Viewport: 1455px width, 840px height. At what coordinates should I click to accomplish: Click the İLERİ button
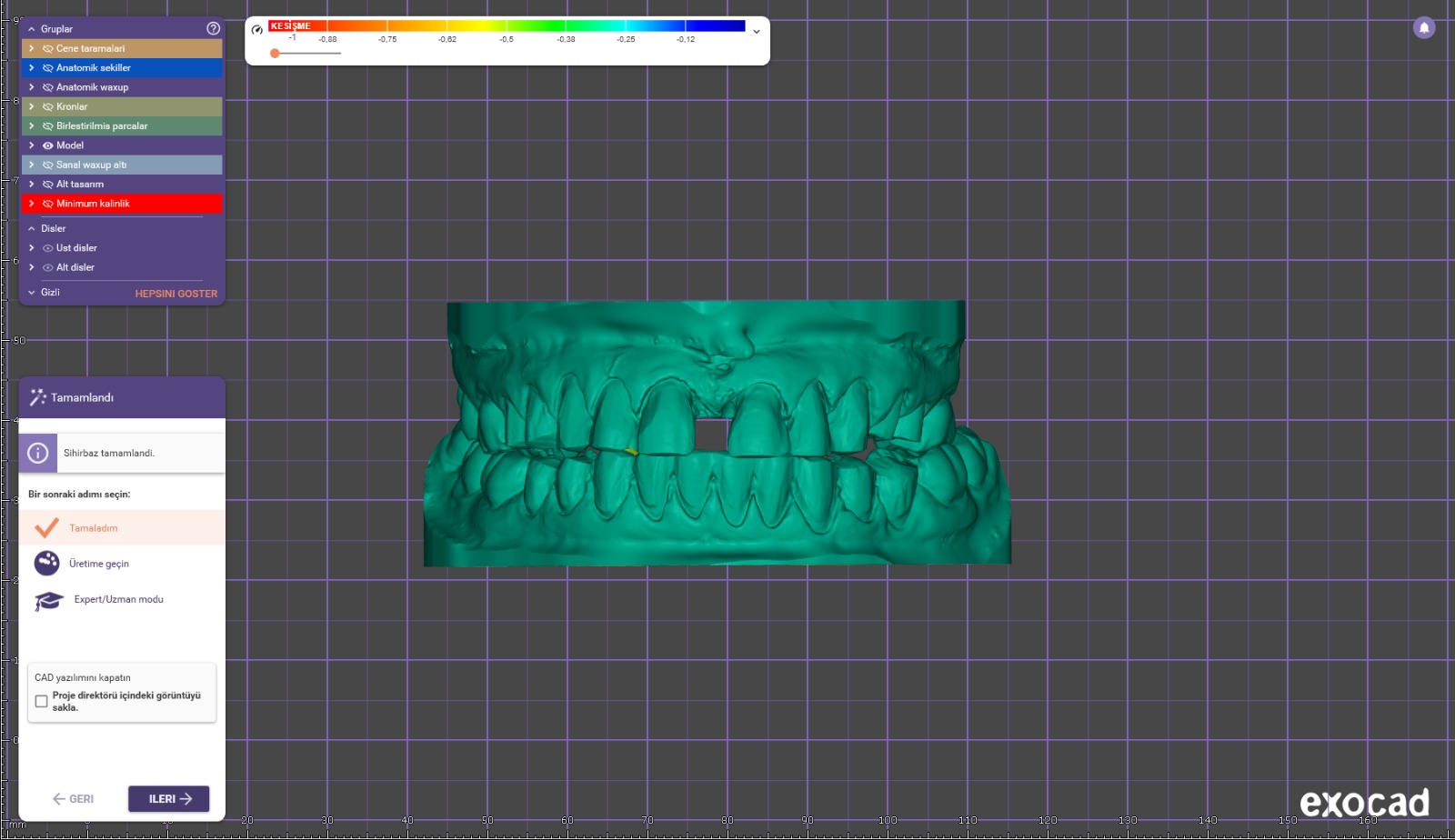tap(169, 798)
